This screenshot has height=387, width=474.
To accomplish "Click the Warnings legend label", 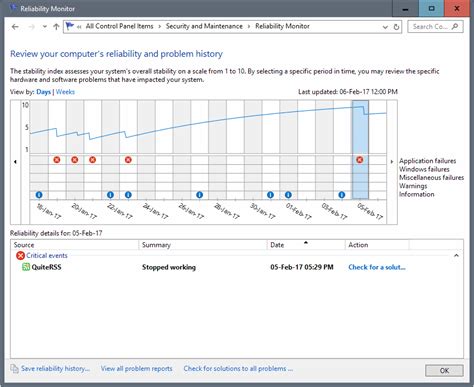I will coord(413,186).
